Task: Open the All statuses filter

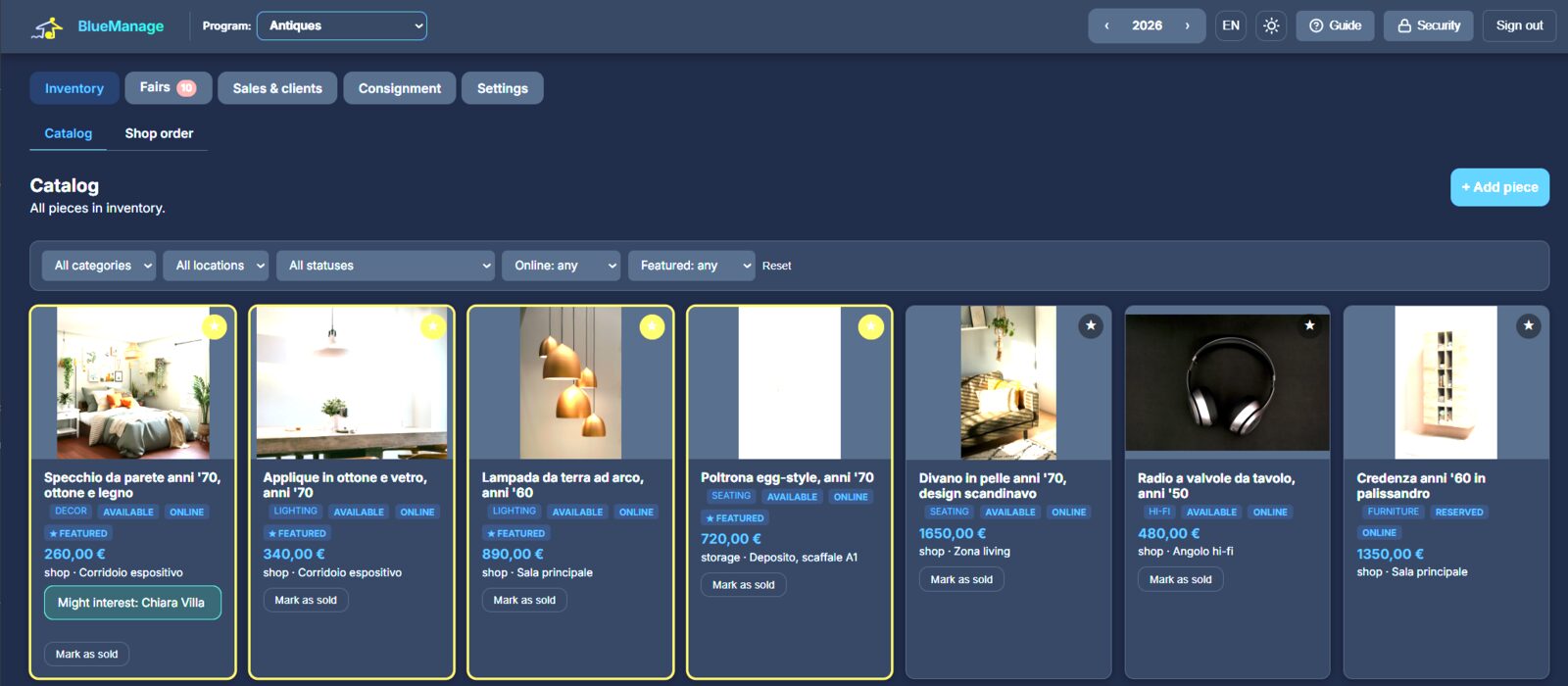Action: pyautogui.click(x=385, y=266)
